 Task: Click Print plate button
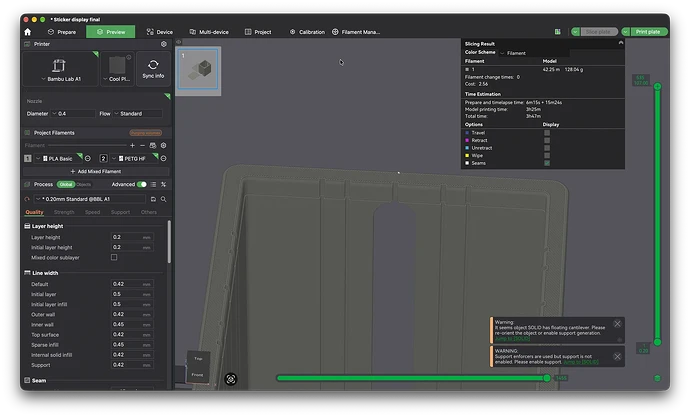[x=649, y=32]
